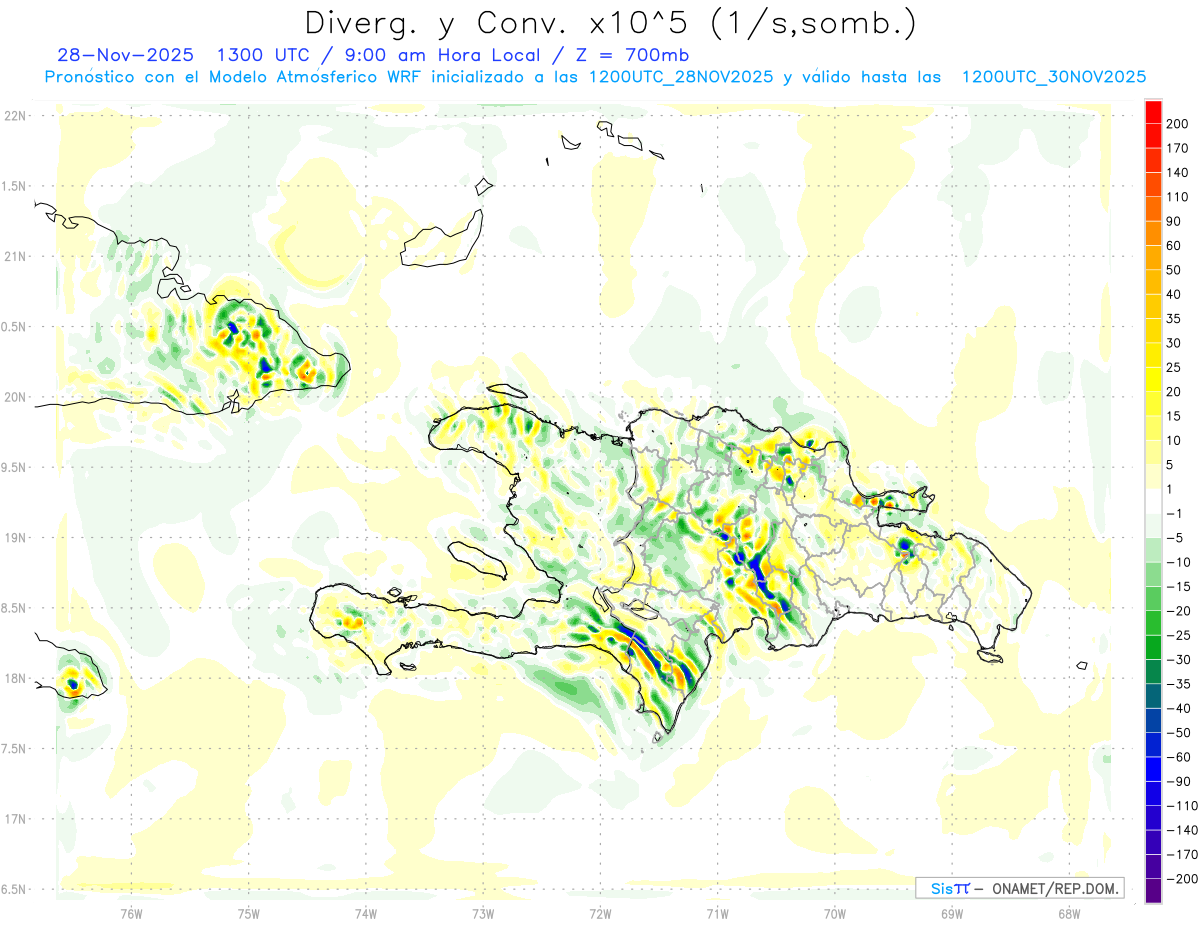
Task: Click the '18N' latitude label
Action: pos(15,679)
